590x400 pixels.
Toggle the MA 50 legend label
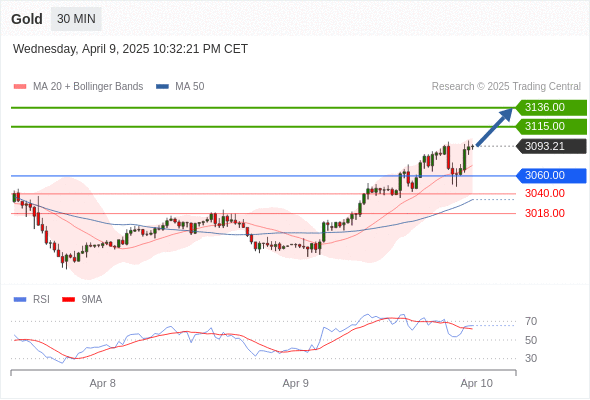click(x=190, y=87)
